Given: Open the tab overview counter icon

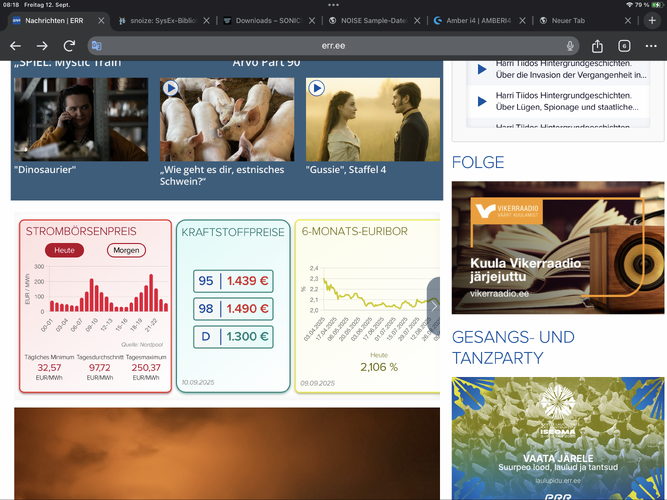Looking at the screenshot, I should 624,46.
